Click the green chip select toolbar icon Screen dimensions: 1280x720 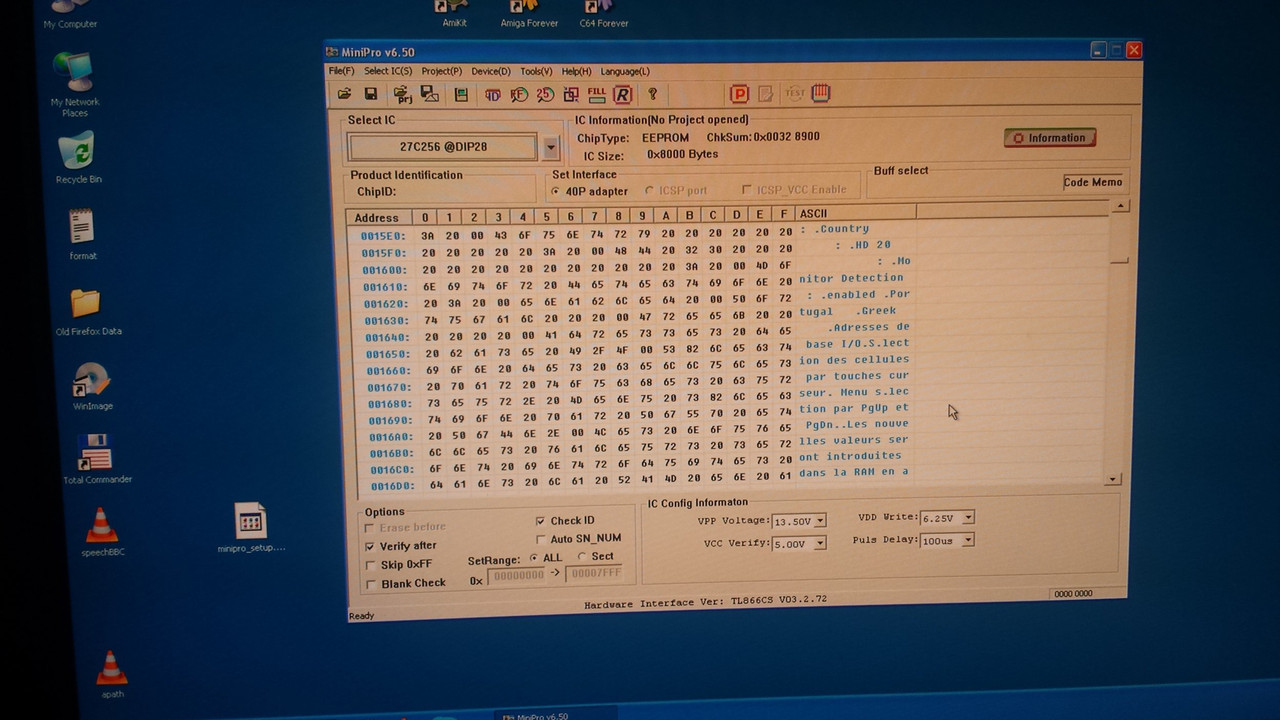(x=461, y=95)
